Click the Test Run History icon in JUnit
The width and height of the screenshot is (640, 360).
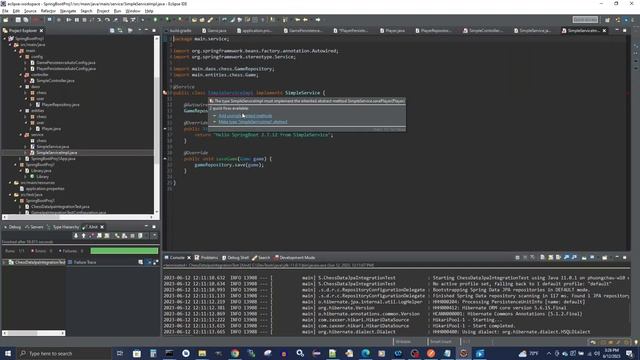tap(140, 236)
